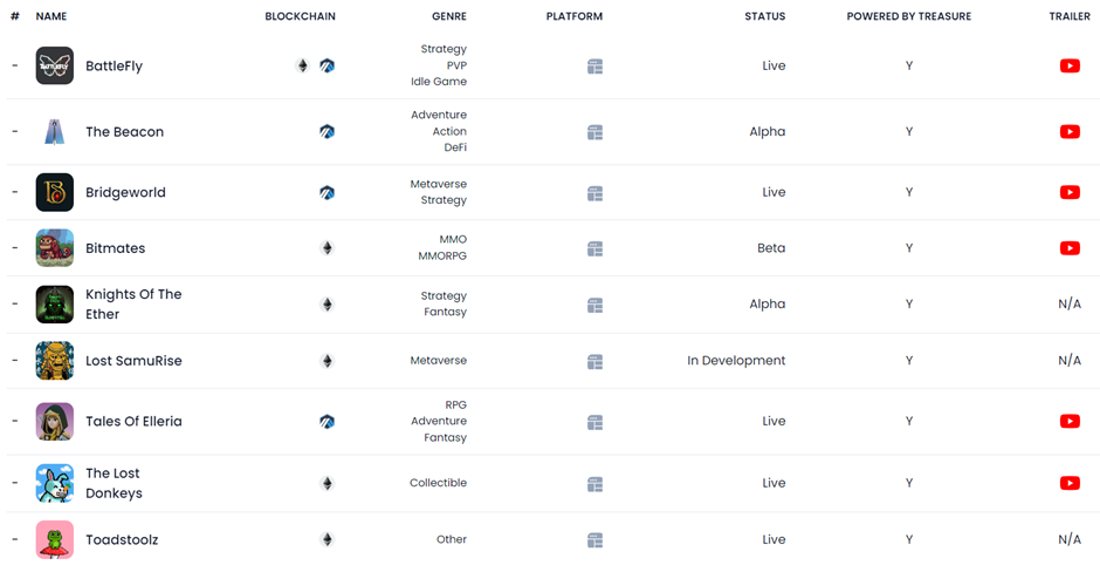Play The Beacon trailer video

(x=1069, y=132)
